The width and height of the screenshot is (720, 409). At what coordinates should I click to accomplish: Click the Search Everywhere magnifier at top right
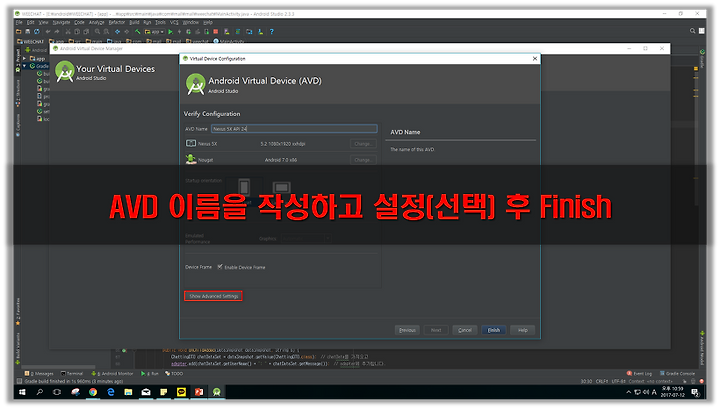[692, 31]
